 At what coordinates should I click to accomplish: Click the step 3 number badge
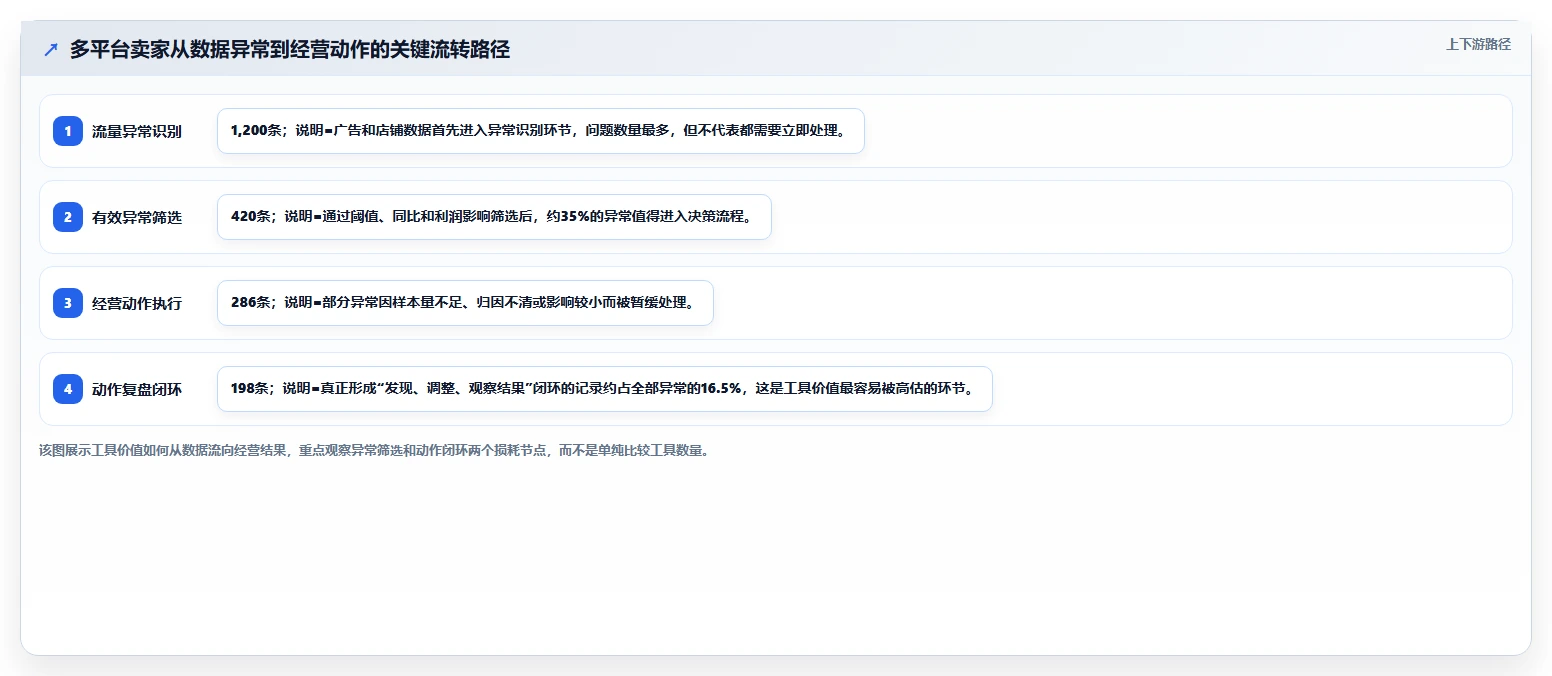point(68,303)
